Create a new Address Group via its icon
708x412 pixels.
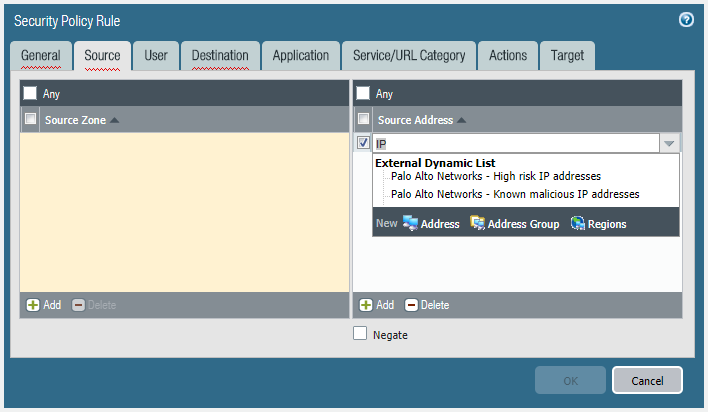coord(477,223)
